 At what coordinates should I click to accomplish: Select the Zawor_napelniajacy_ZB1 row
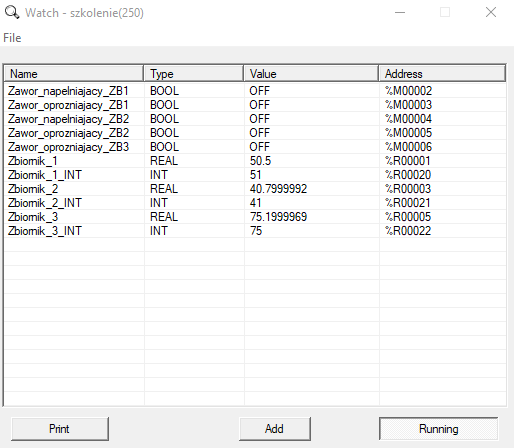(255, 91)
